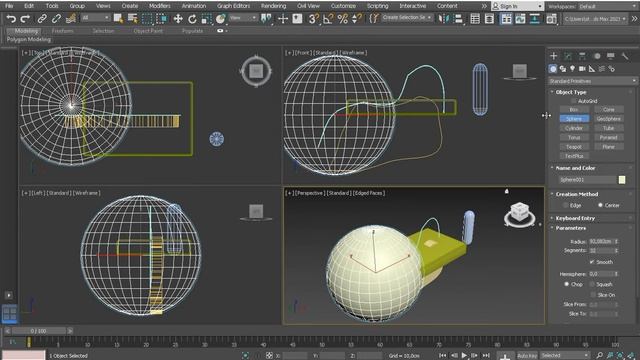Image resolution: width=640 pixels, height=360 pixels.
Task: Activate the Select and Link tool
Action: tap(42, 18)
